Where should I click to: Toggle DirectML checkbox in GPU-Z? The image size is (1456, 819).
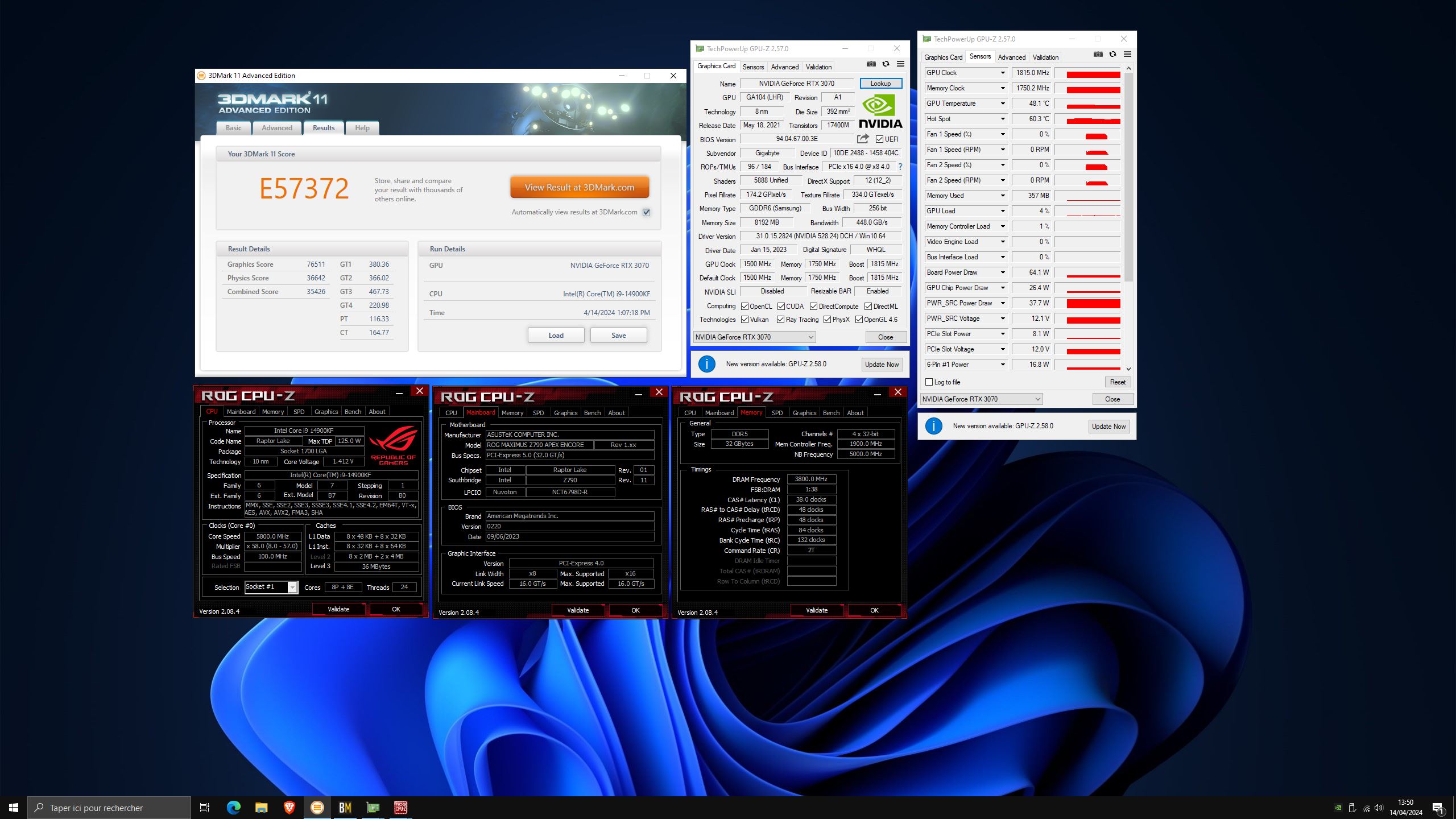click(868, 306)
